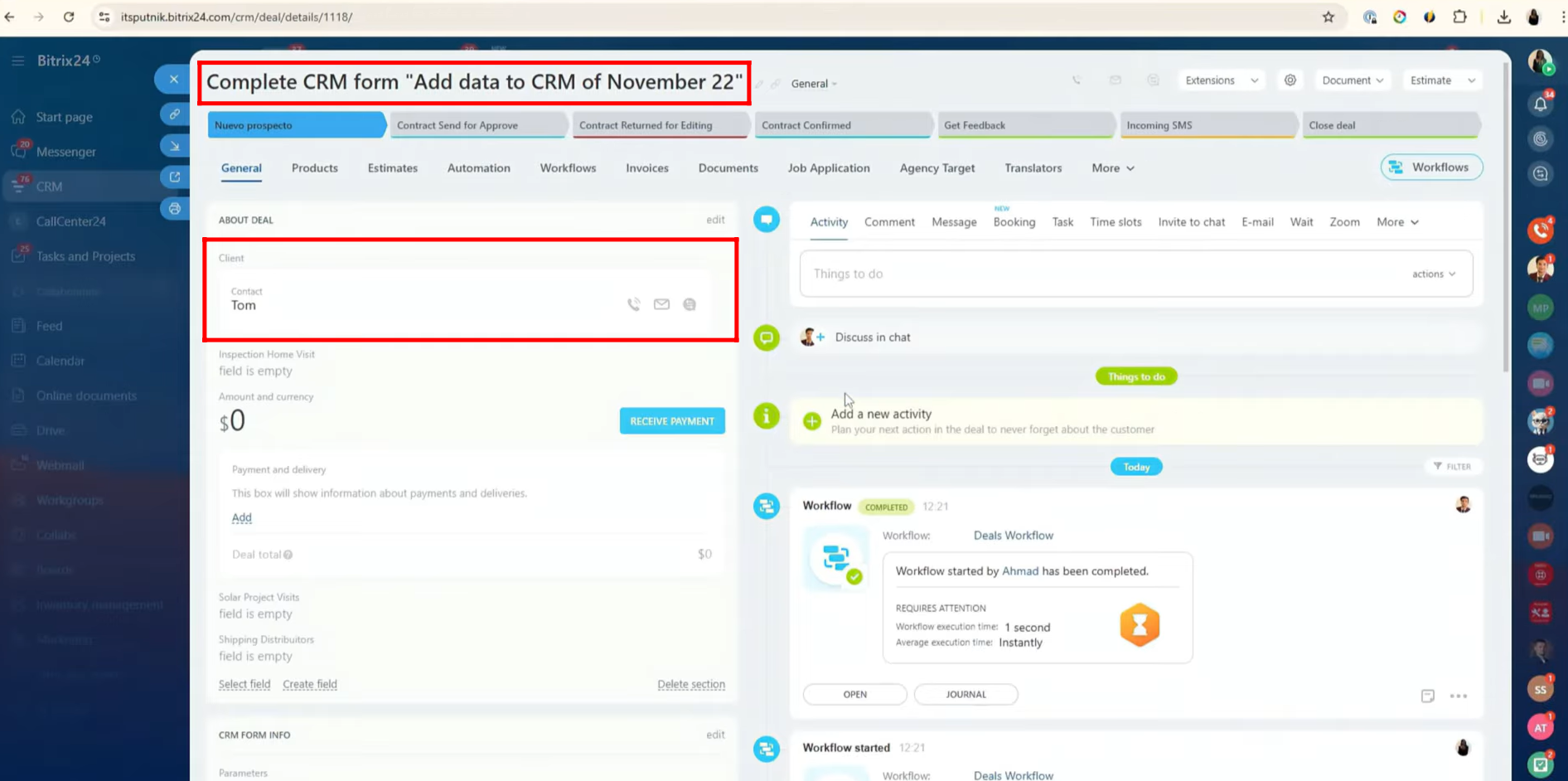
Task: Open the three-dot menu on Workflow entry
Action: [1459, 696]
